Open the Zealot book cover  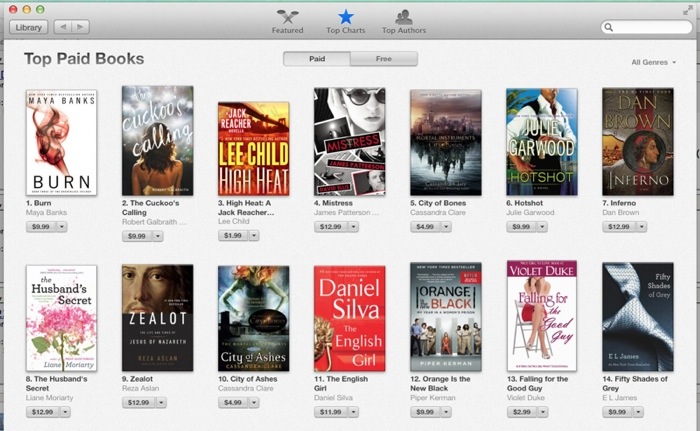pos(158,318)
